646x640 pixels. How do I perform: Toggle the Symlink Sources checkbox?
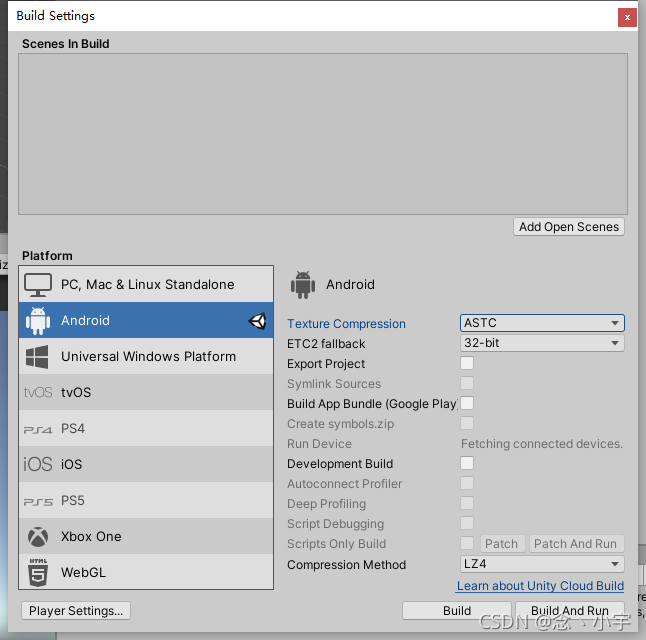coord(467,383)
